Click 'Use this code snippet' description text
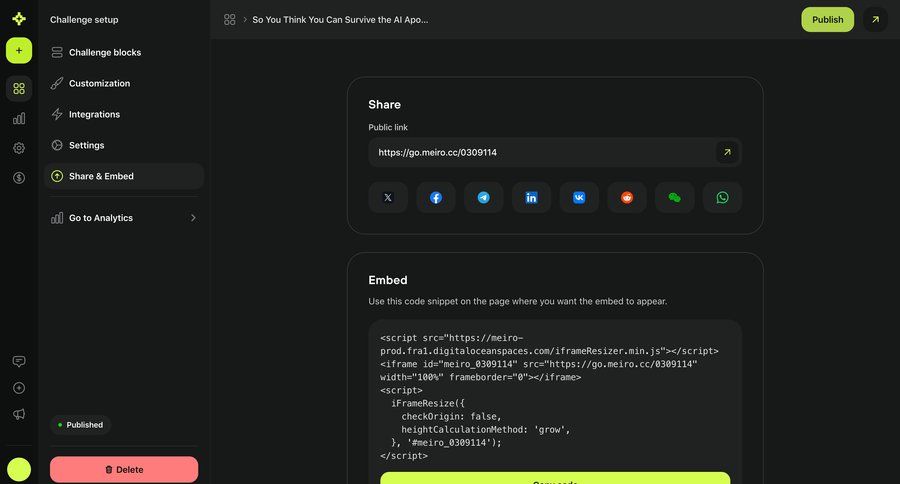 pos(518,301)
